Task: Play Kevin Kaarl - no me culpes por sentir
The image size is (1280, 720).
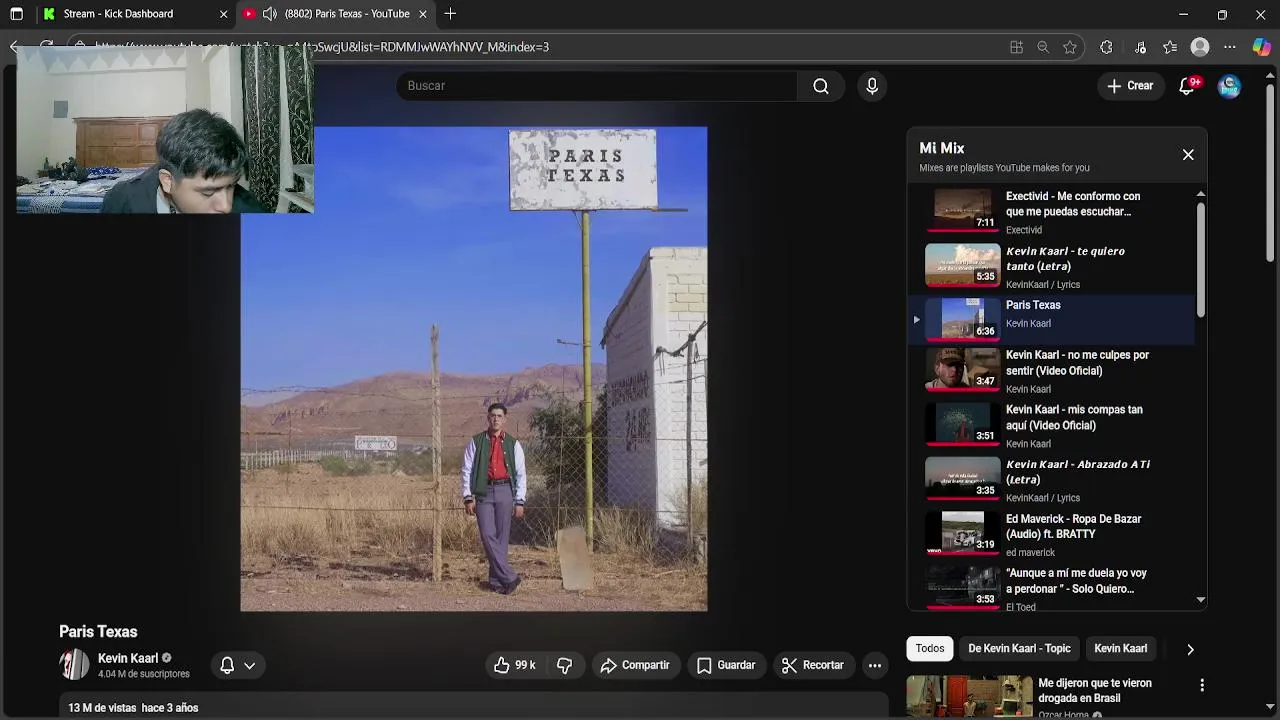Action: 1051,371
